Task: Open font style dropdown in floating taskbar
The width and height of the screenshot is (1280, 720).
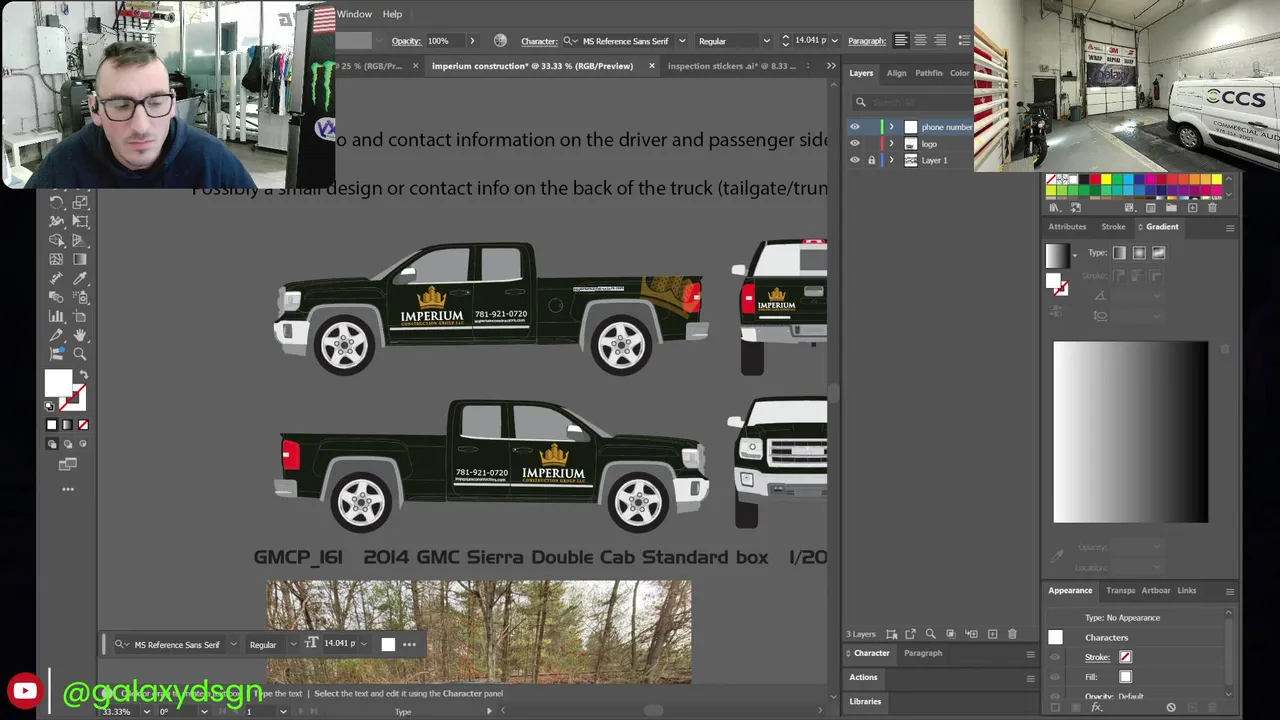Action: (x=293, y=645)
